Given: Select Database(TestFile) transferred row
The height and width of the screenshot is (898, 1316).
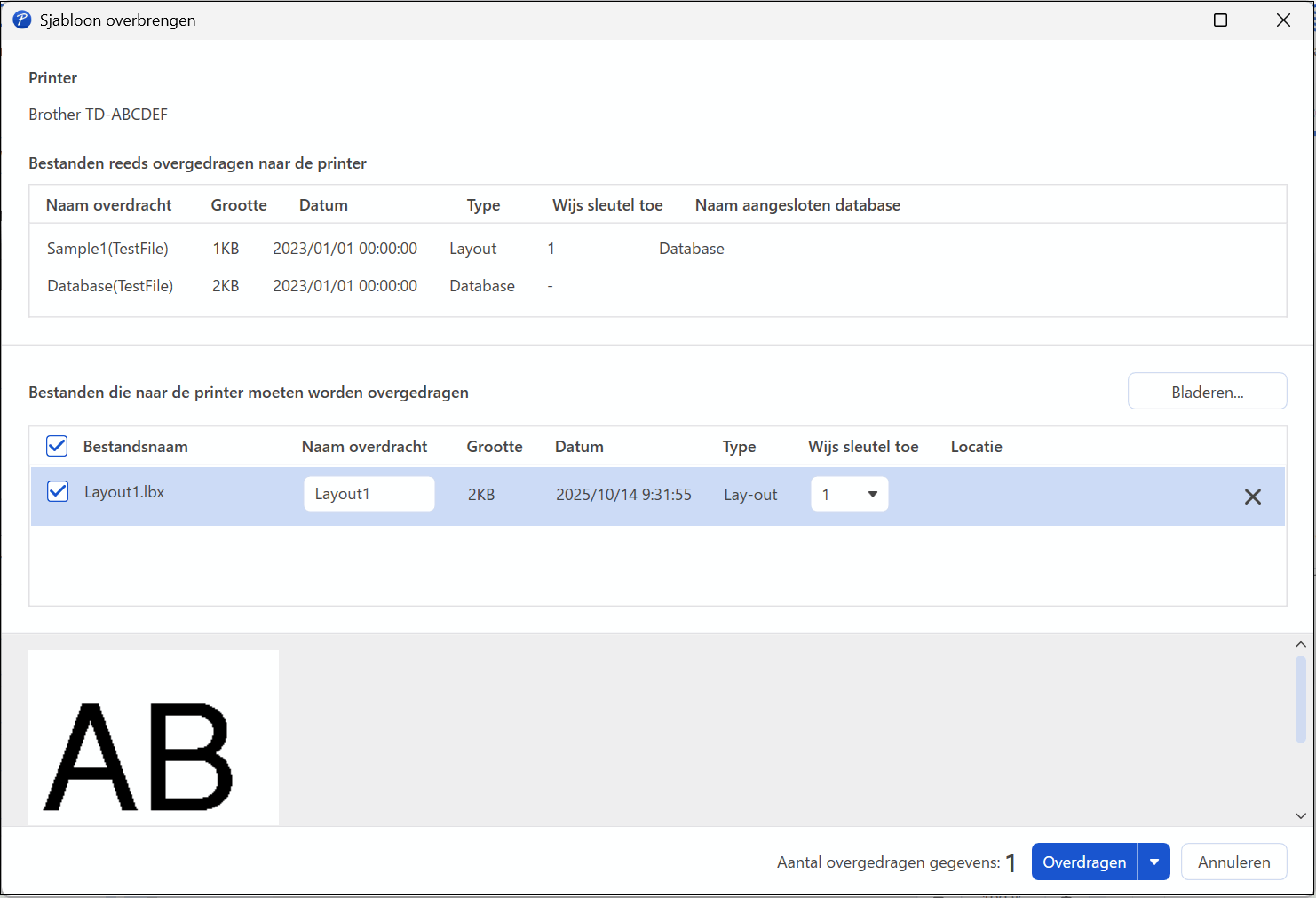Looking at the screenshot, I should 110,286.
